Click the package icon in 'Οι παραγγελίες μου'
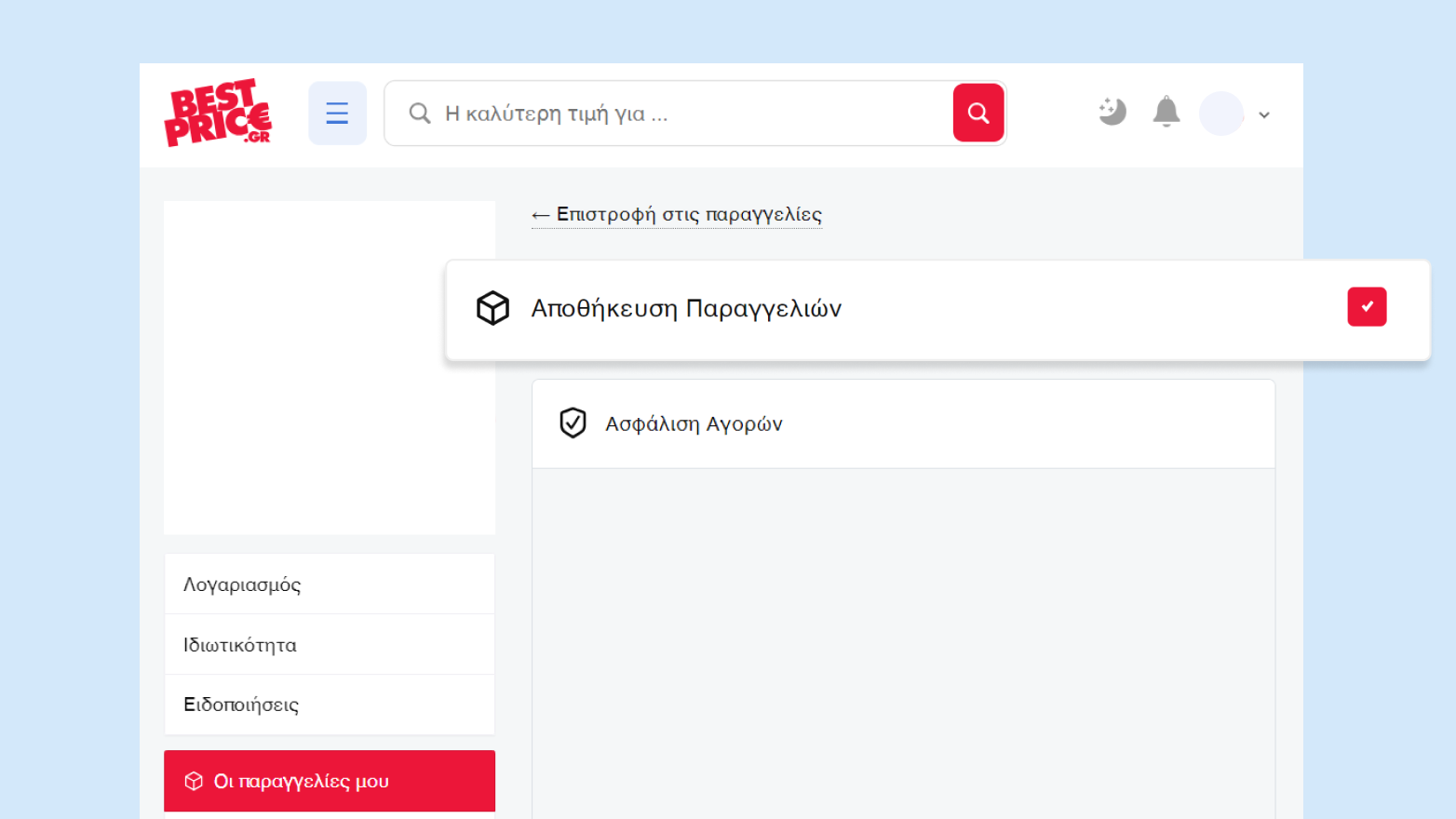1456x819 pixels. 194,781
